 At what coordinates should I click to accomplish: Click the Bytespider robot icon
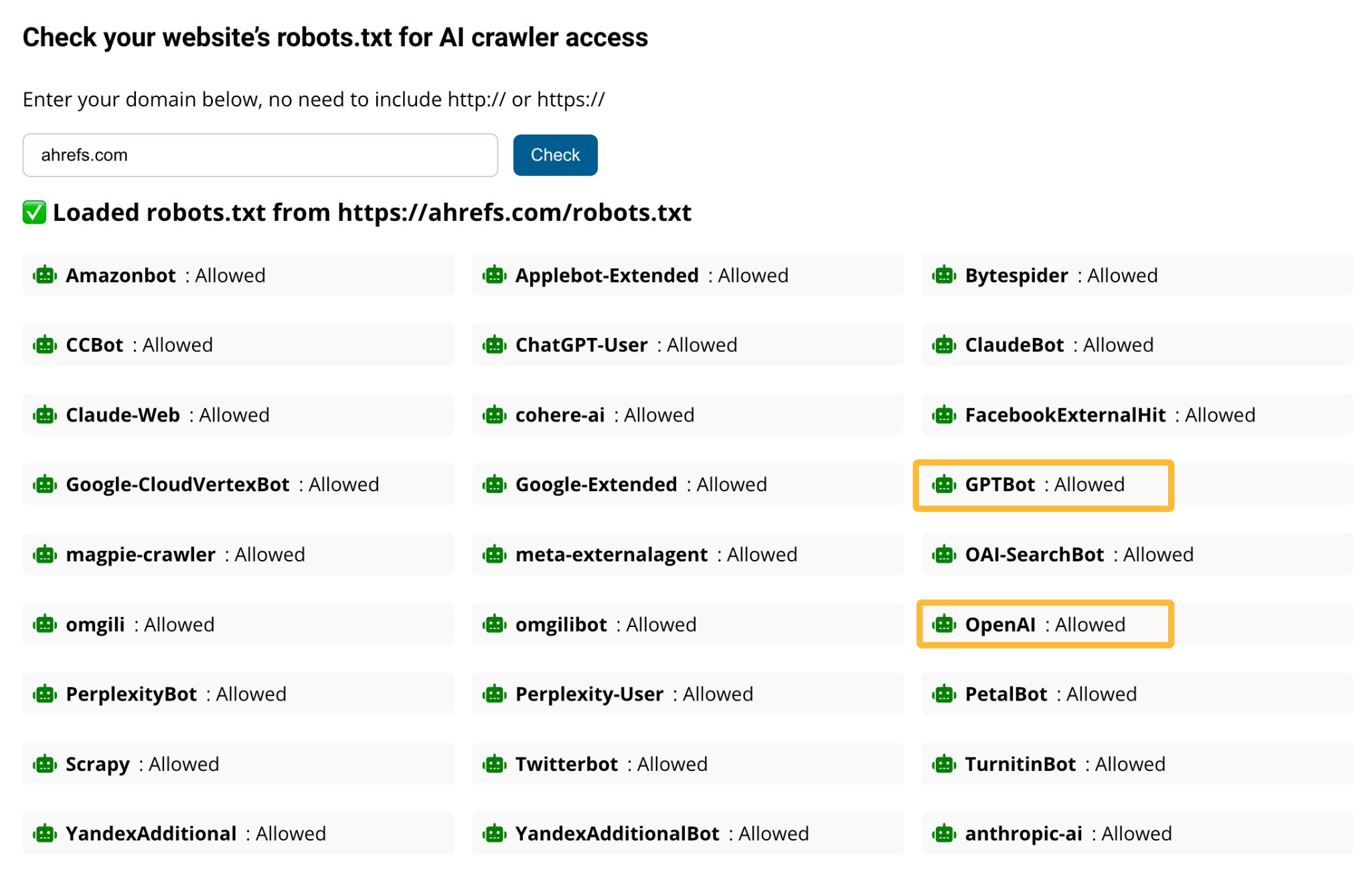944,275
